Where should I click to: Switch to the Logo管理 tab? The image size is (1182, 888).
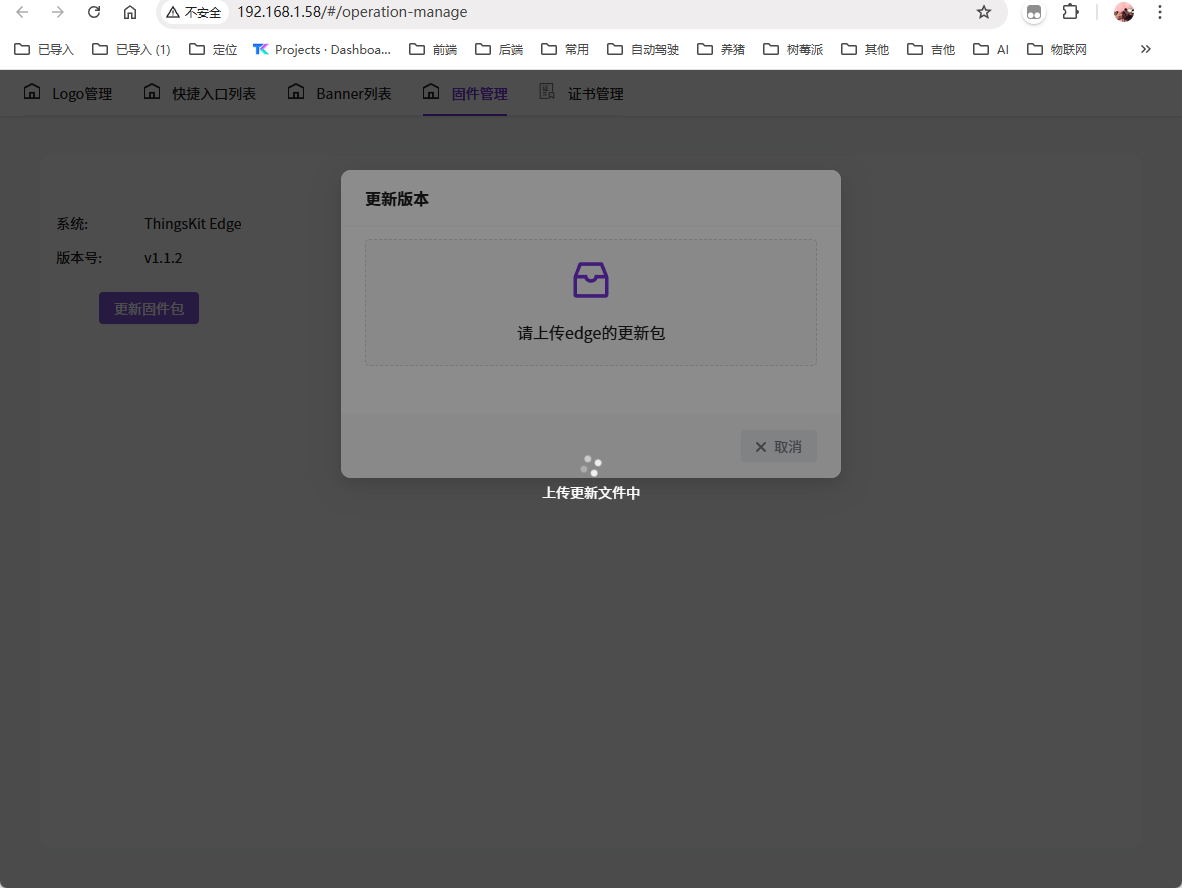pos(68,94)
